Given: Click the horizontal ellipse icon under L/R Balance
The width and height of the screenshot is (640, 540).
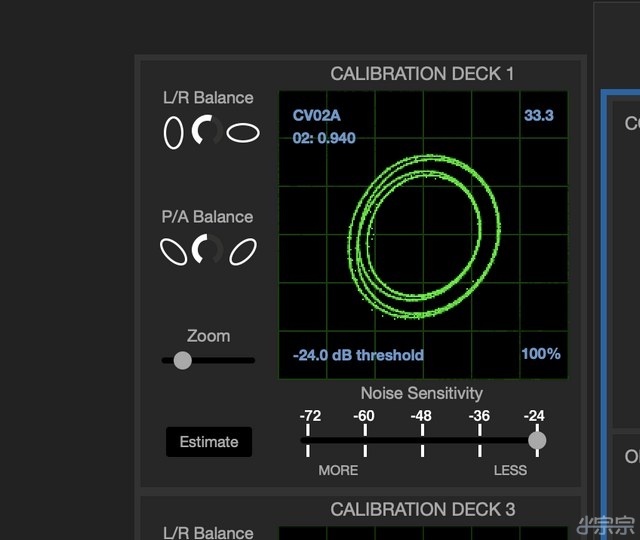Looking at the screenshot, I should click(242, 132).
